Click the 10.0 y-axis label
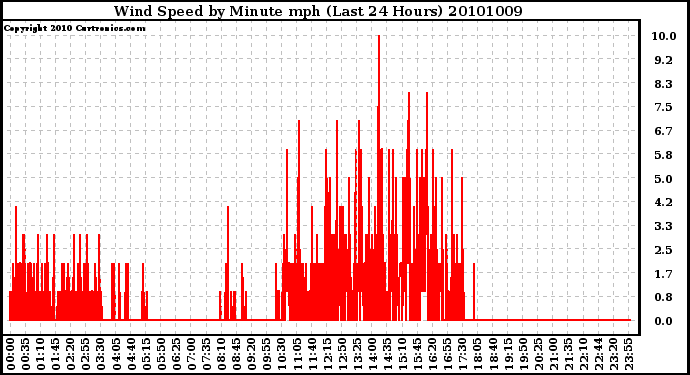Viewport: 690px width, 375px height. (x=664, y=36)
